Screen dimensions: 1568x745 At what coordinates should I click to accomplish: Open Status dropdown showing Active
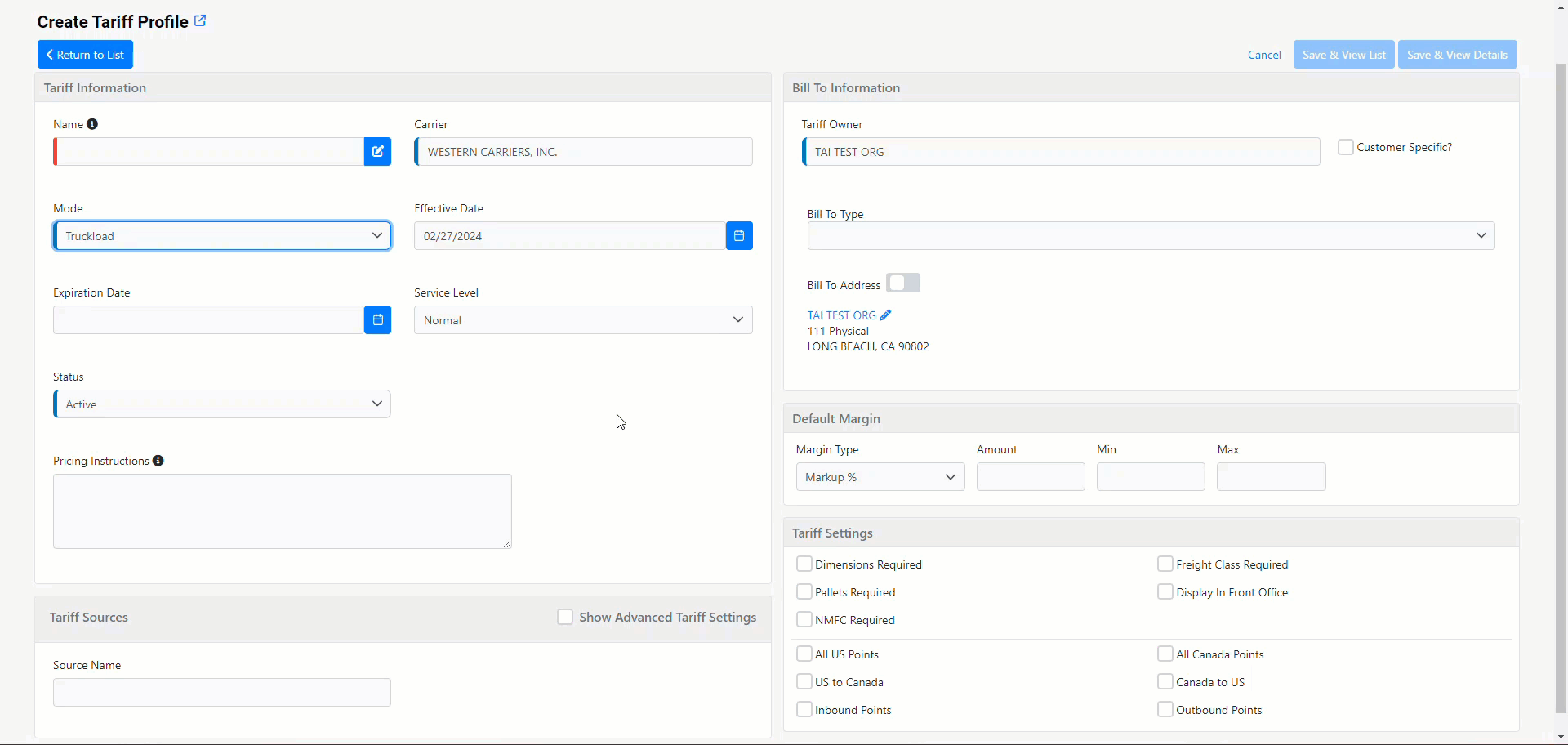(222, 404)
